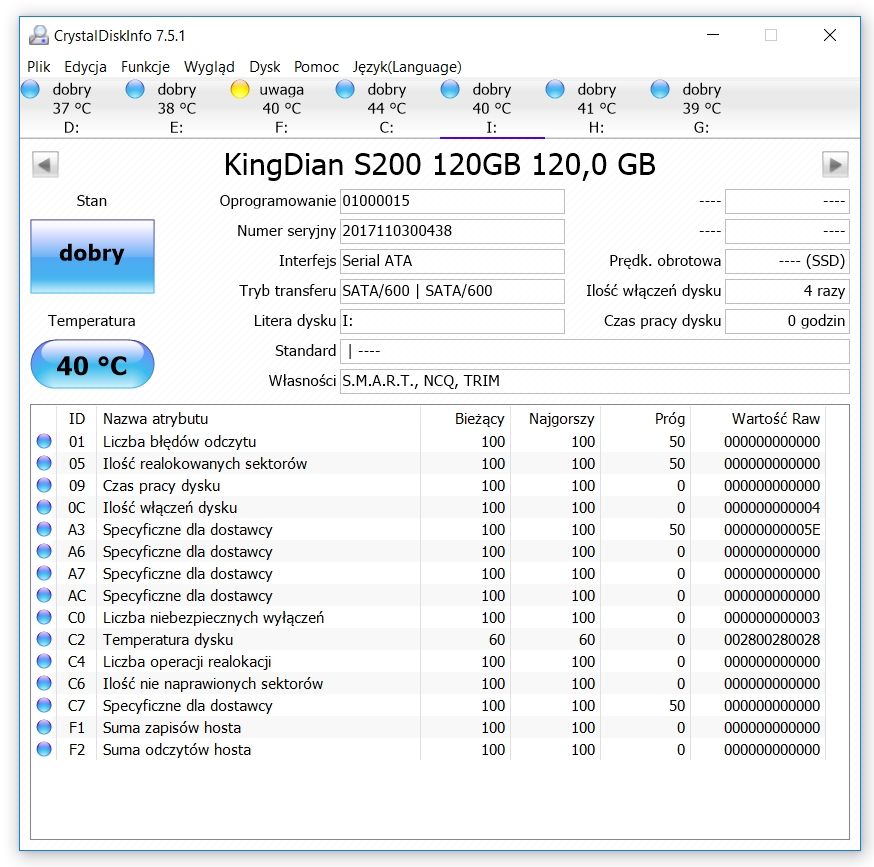
Task: Select row 'Ilość nie naprawionych sektorów'
Action: pyautogui.click(x=428, y=683)
